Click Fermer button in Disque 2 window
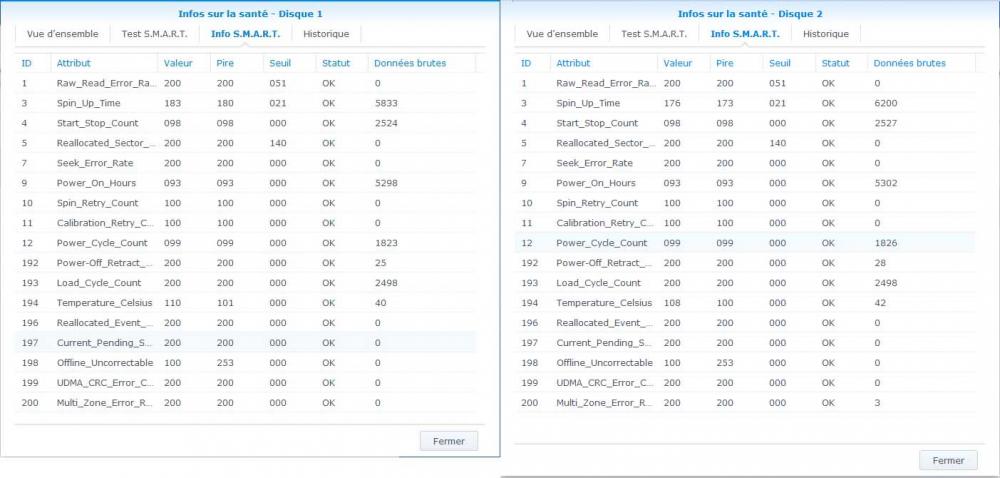 948,461
